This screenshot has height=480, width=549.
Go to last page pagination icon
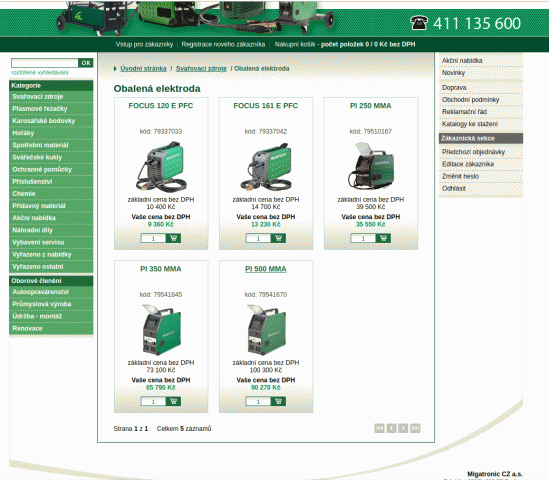coord(415,428)
